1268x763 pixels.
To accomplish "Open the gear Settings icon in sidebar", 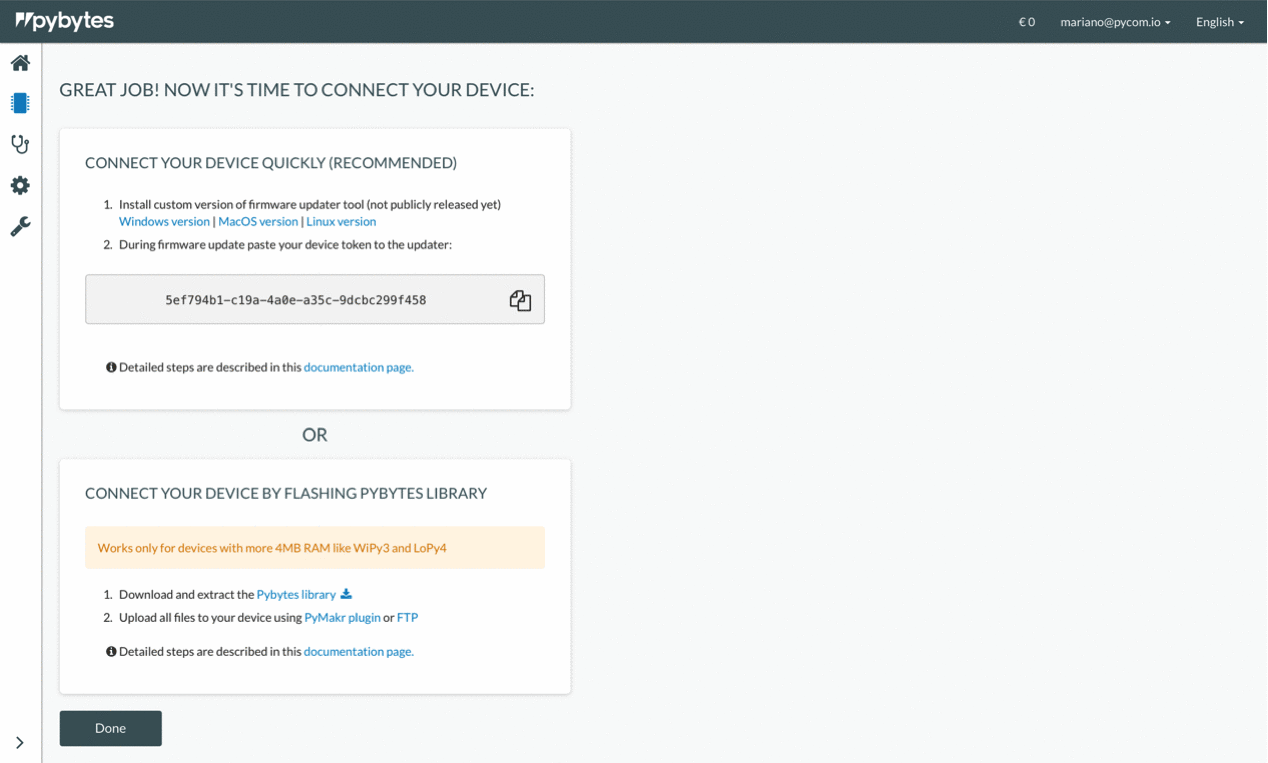I will [x=20, y=185].
